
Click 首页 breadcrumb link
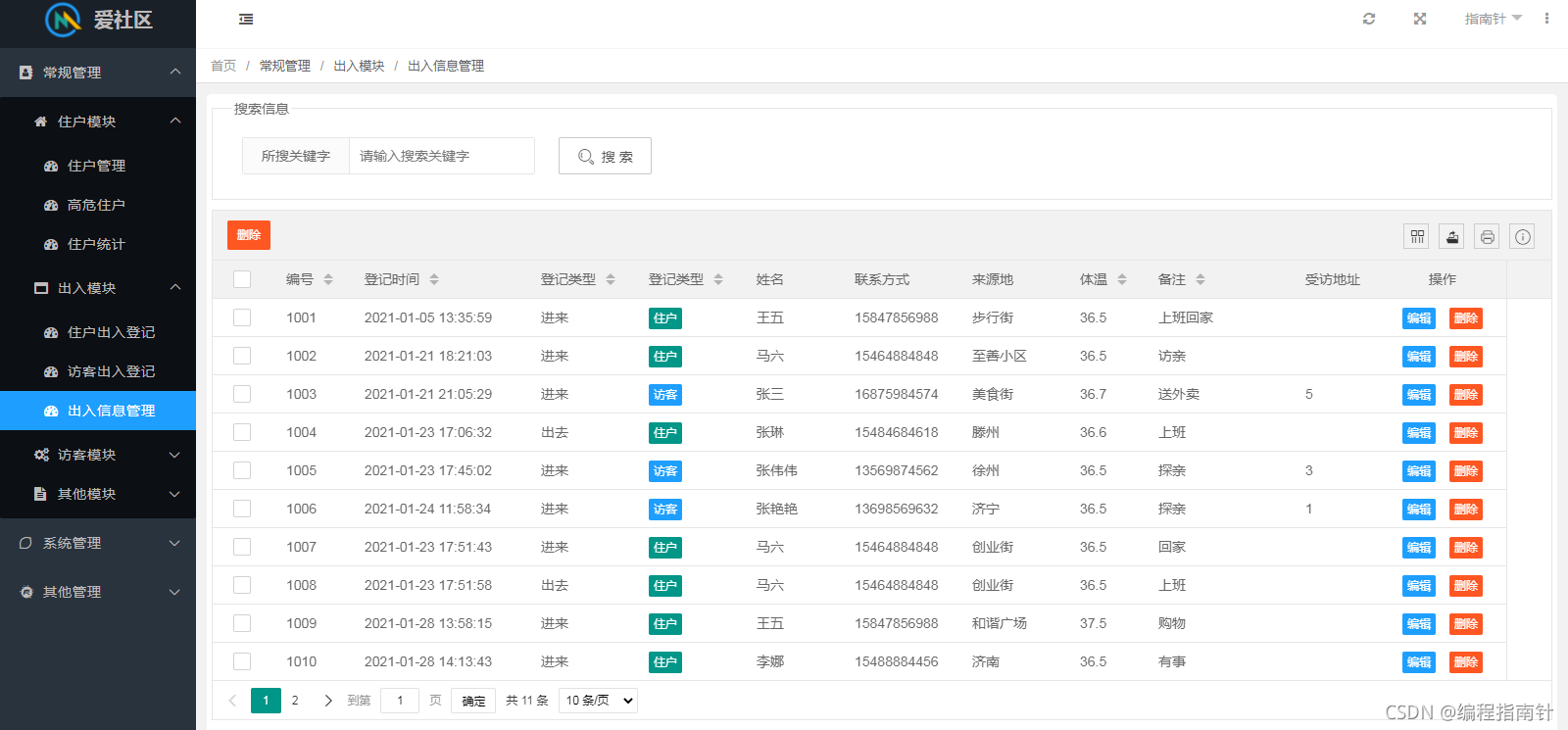coord(223,66)
